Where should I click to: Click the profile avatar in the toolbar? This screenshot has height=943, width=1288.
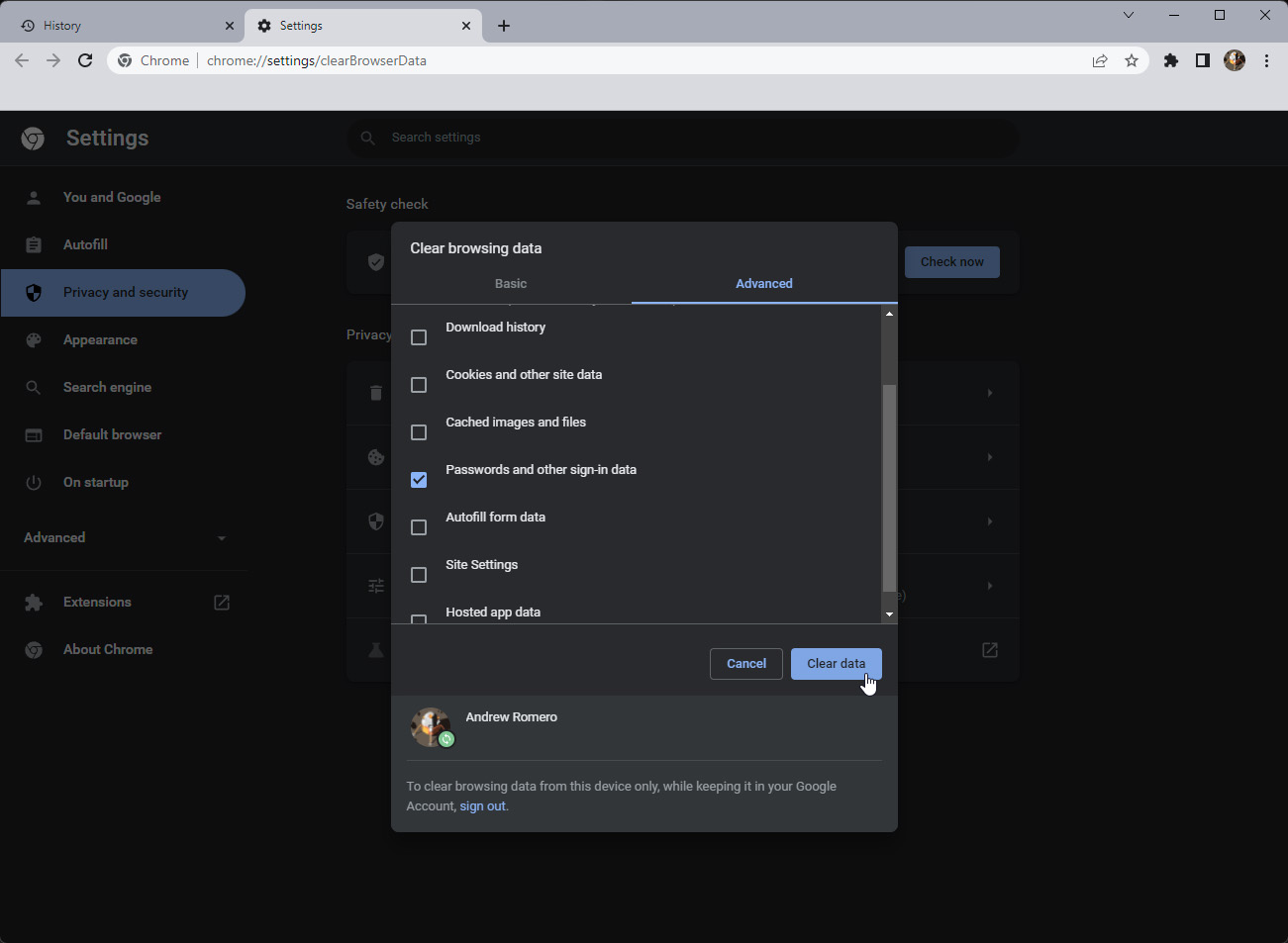click(1235, 60)
